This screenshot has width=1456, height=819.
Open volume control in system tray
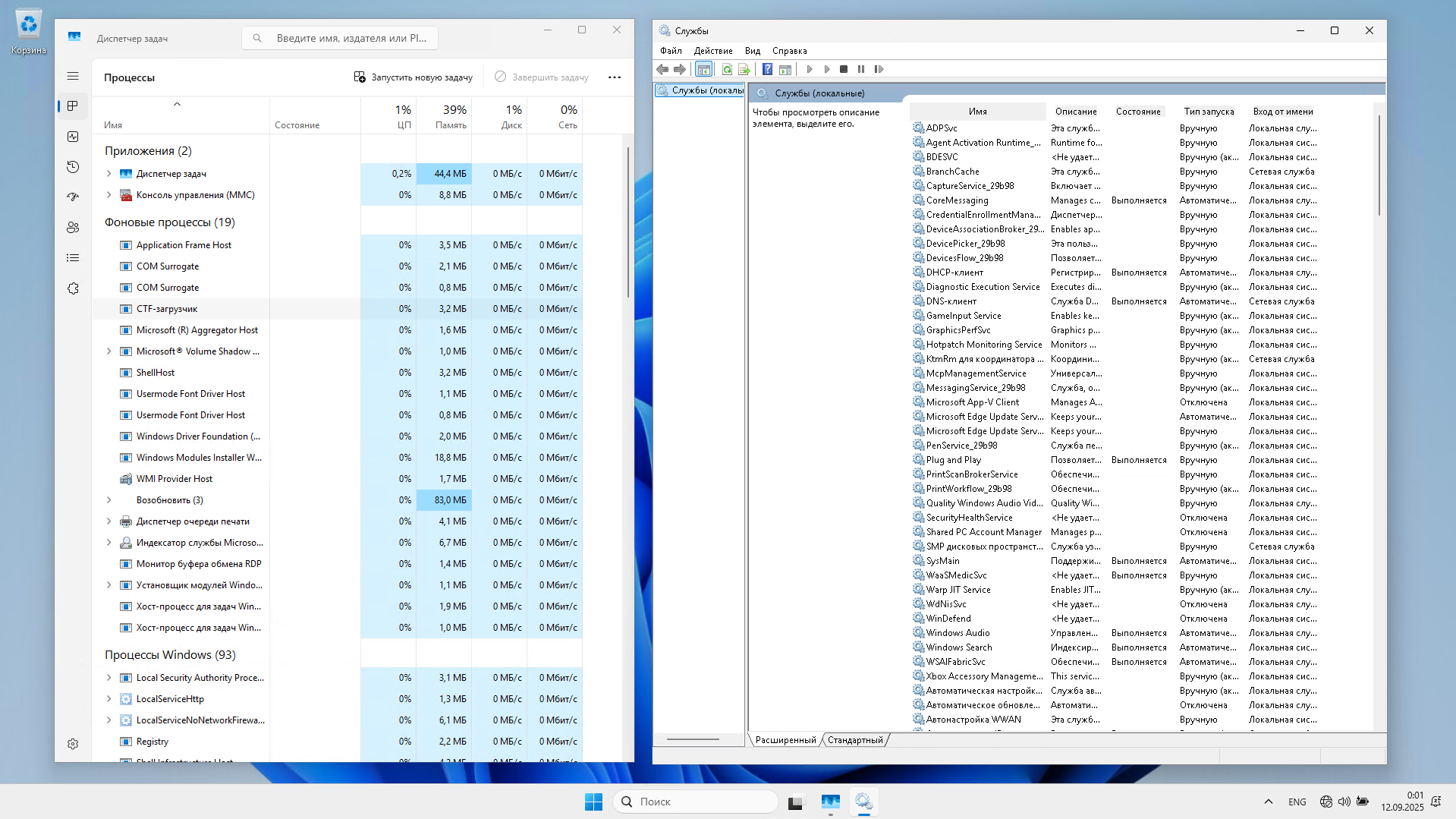pos(1344,802)
